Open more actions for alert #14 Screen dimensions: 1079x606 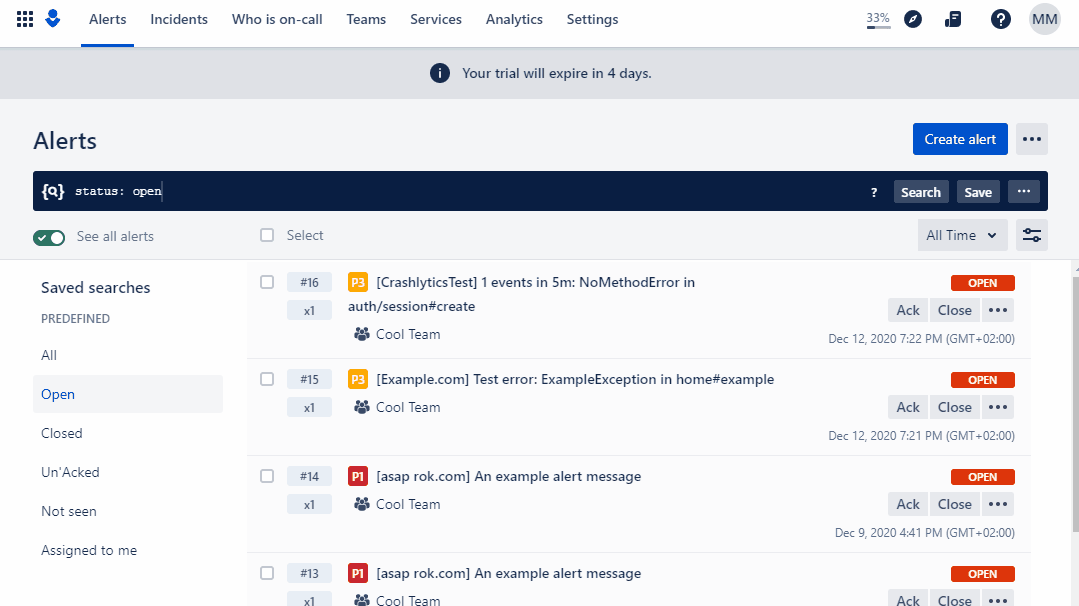pyautogui.click(x=998, y=504)
